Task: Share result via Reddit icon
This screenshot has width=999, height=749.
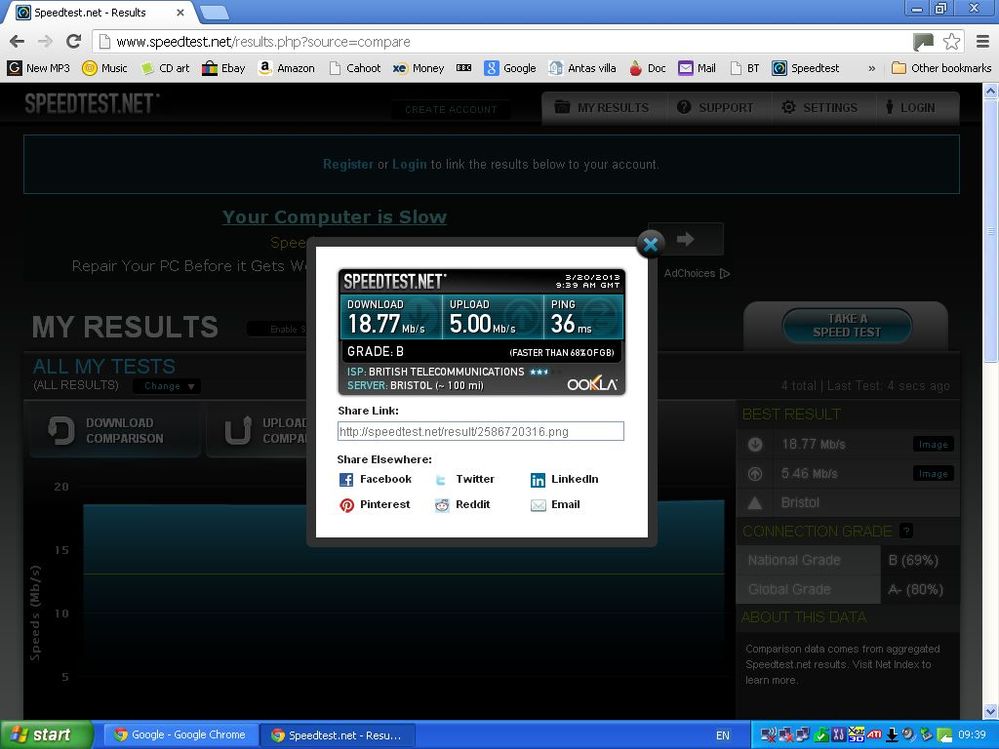Action: coord(442,505)
